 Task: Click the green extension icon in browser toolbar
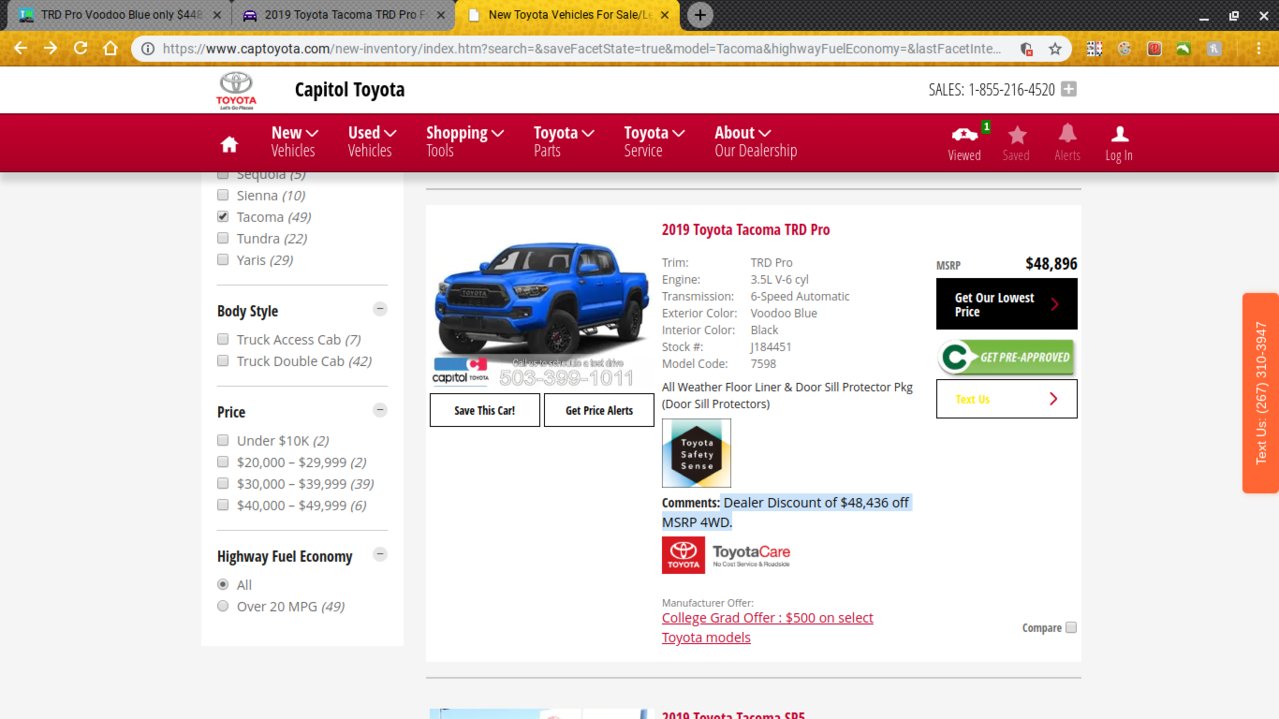click(1183, 48)
